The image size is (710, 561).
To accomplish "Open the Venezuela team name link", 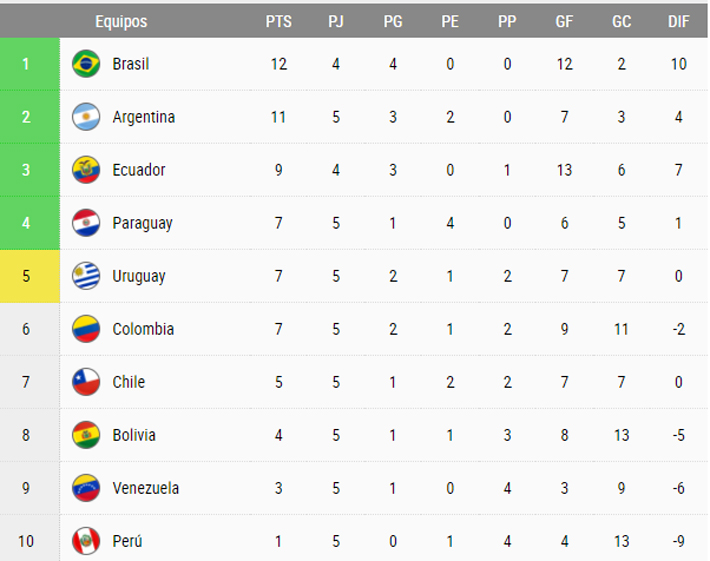I will (146, 488).
